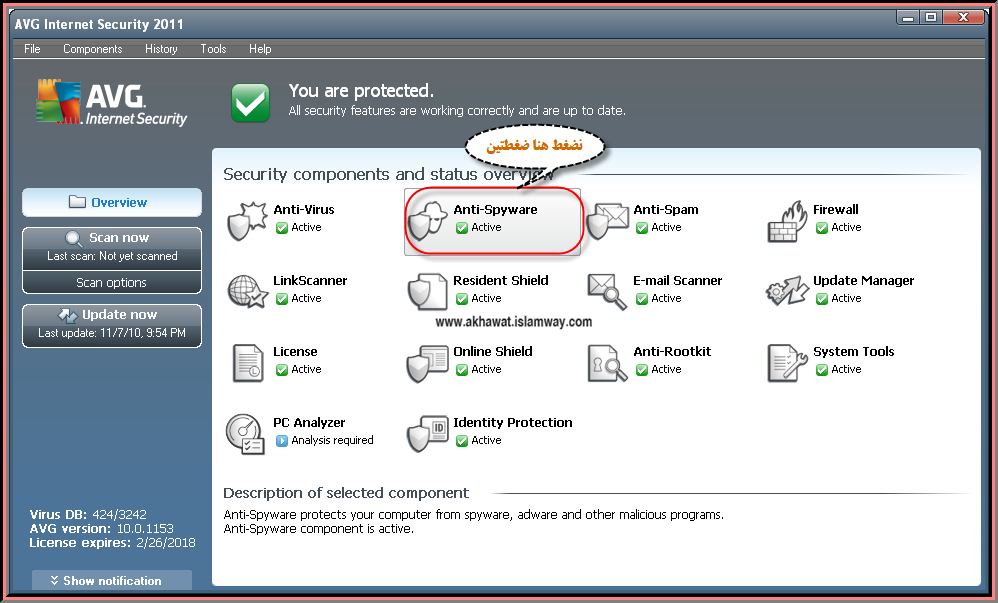This screenshot has height=603, width=998.
Task: Expand Show notification panel
Action: (112, 581)
